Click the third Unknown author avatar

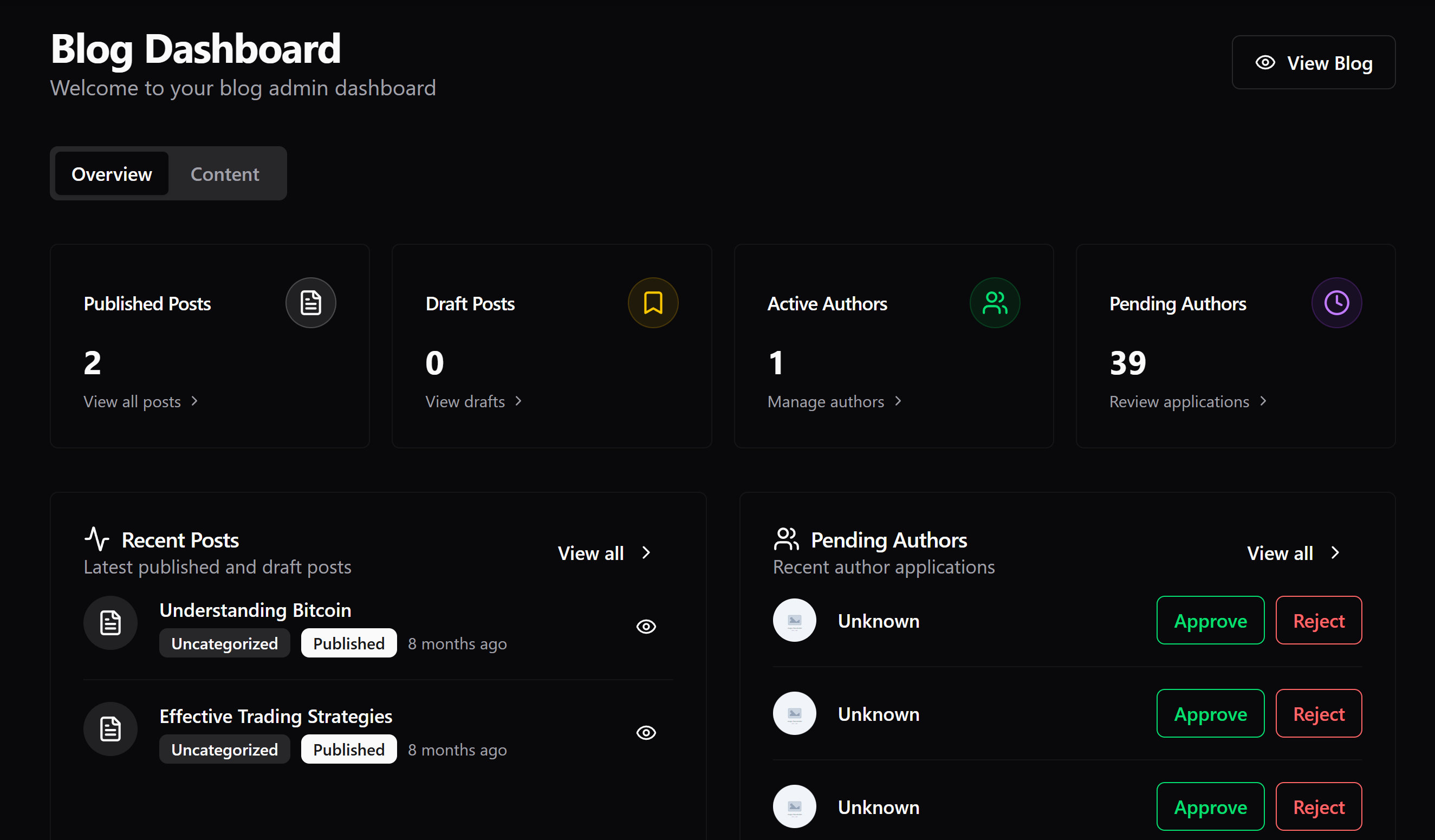tap(794, 806)
